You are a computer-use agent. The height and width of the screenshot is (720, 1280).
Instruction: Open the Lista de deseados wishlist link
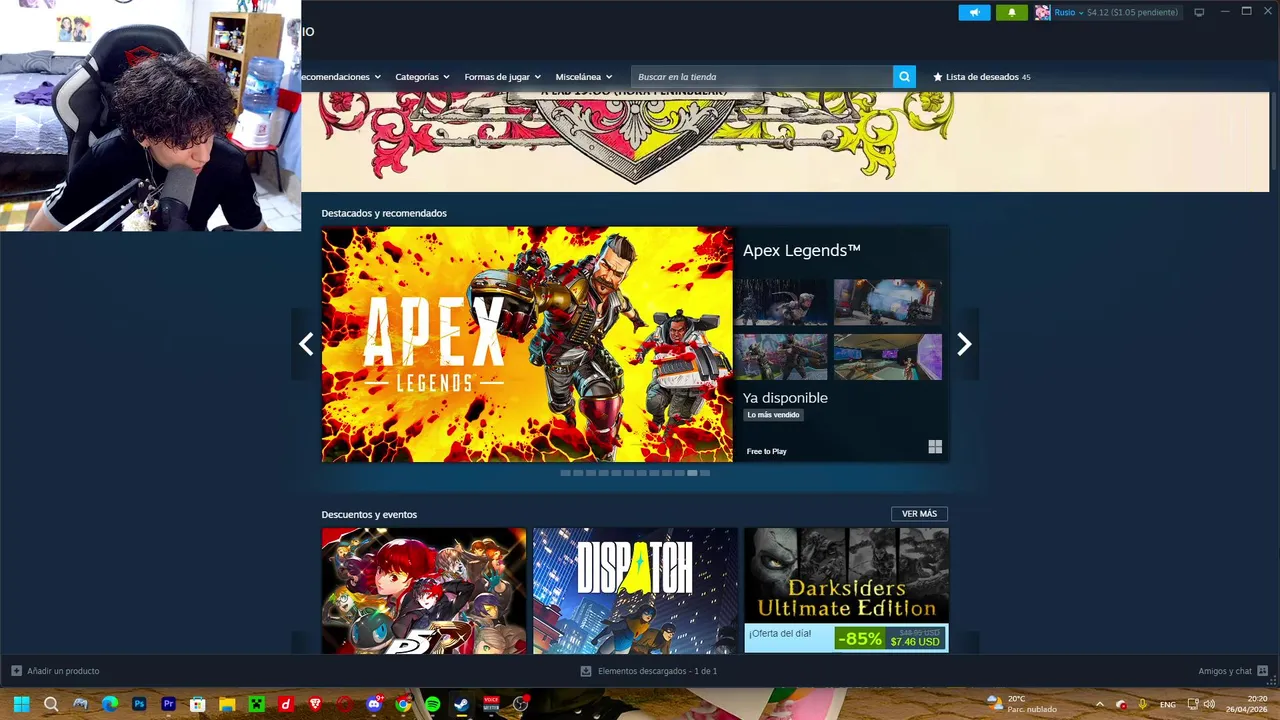981,77
